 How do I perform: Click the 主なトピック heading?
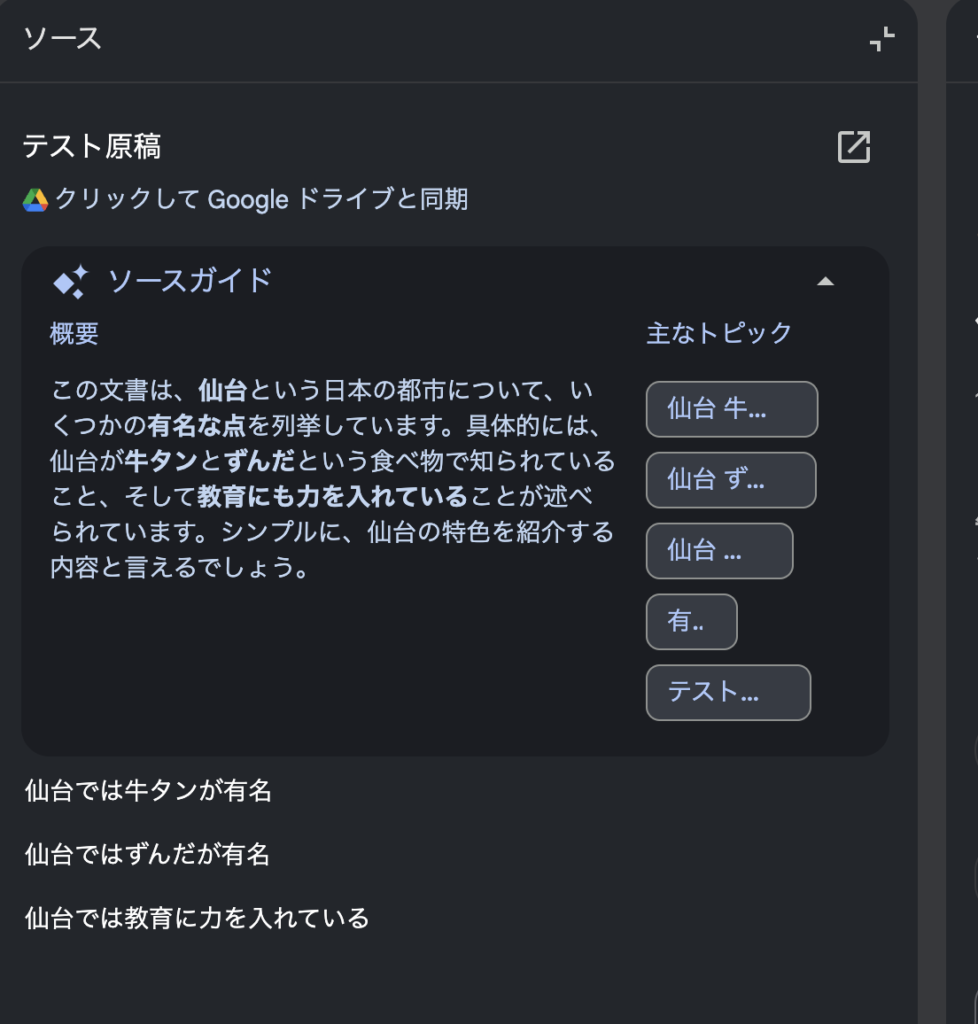point(719,333)
